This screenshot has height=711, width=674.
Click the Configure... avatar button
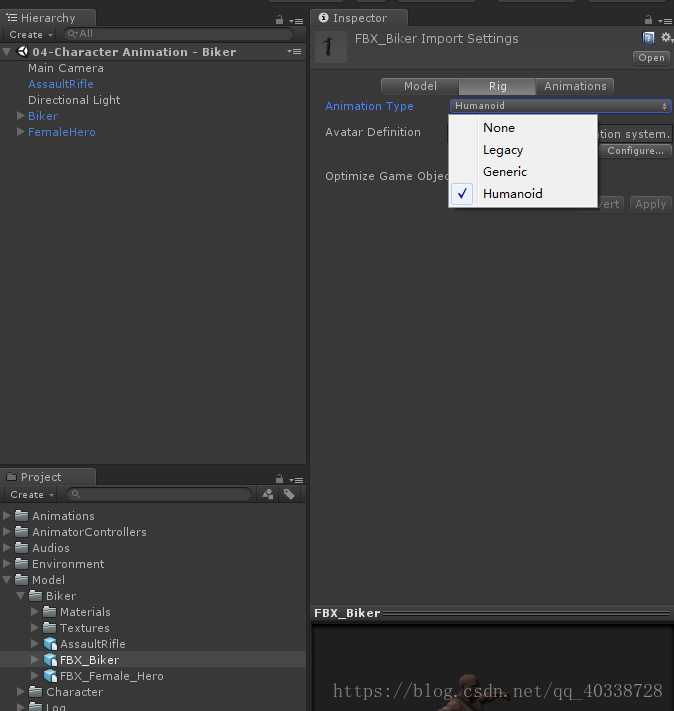pyautogui.click(x=635, y=151)
